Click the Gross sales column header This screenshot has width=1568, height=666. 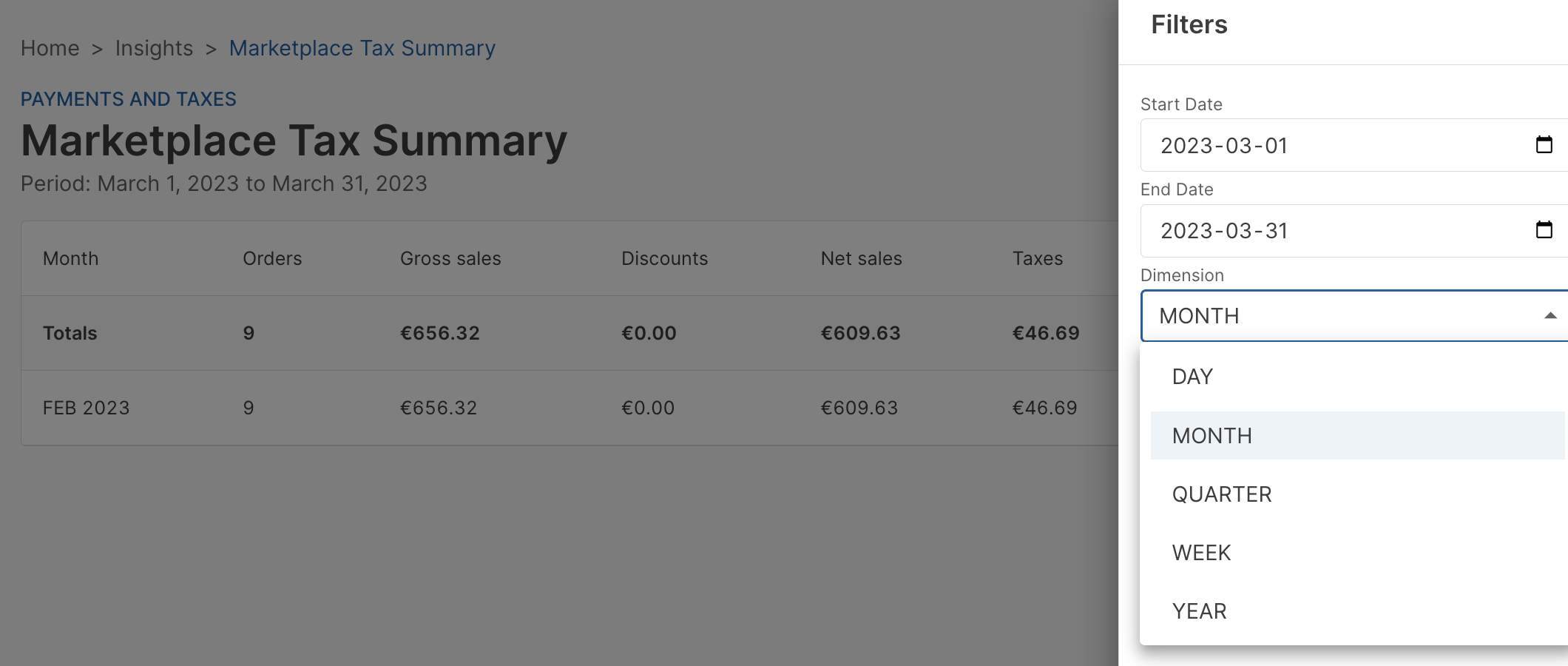pyautogui.click(x=450, y=258)
